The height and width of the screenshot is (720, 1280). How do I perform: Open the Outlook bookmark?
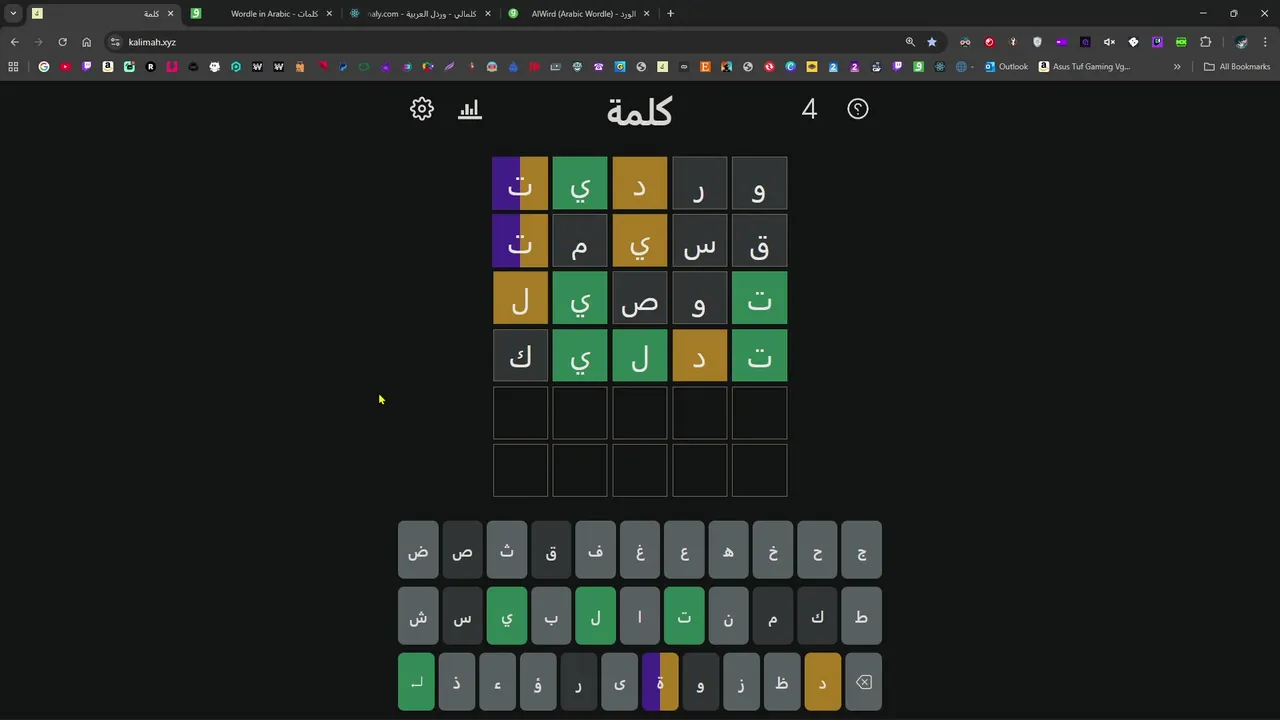click(1006, 67)
